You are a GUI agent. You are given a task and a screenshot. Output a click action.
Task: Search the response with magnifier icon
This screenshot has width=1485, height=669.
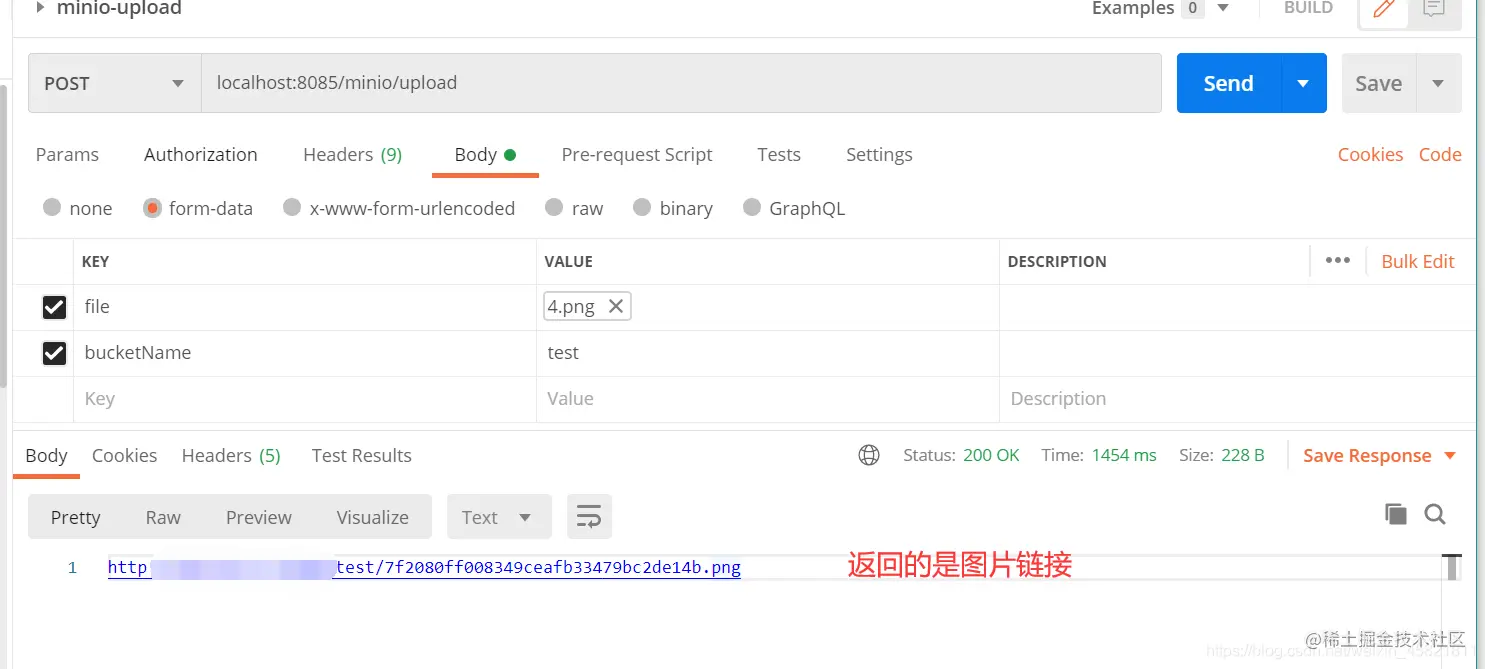pyautogui.click(x=1435, y=514)
